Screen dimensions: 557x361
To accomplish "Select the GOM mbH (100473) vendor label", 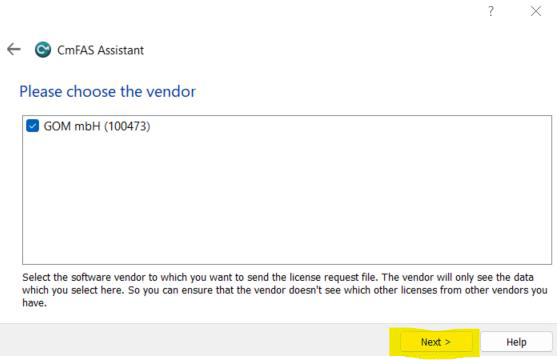I will pos(97,126).
